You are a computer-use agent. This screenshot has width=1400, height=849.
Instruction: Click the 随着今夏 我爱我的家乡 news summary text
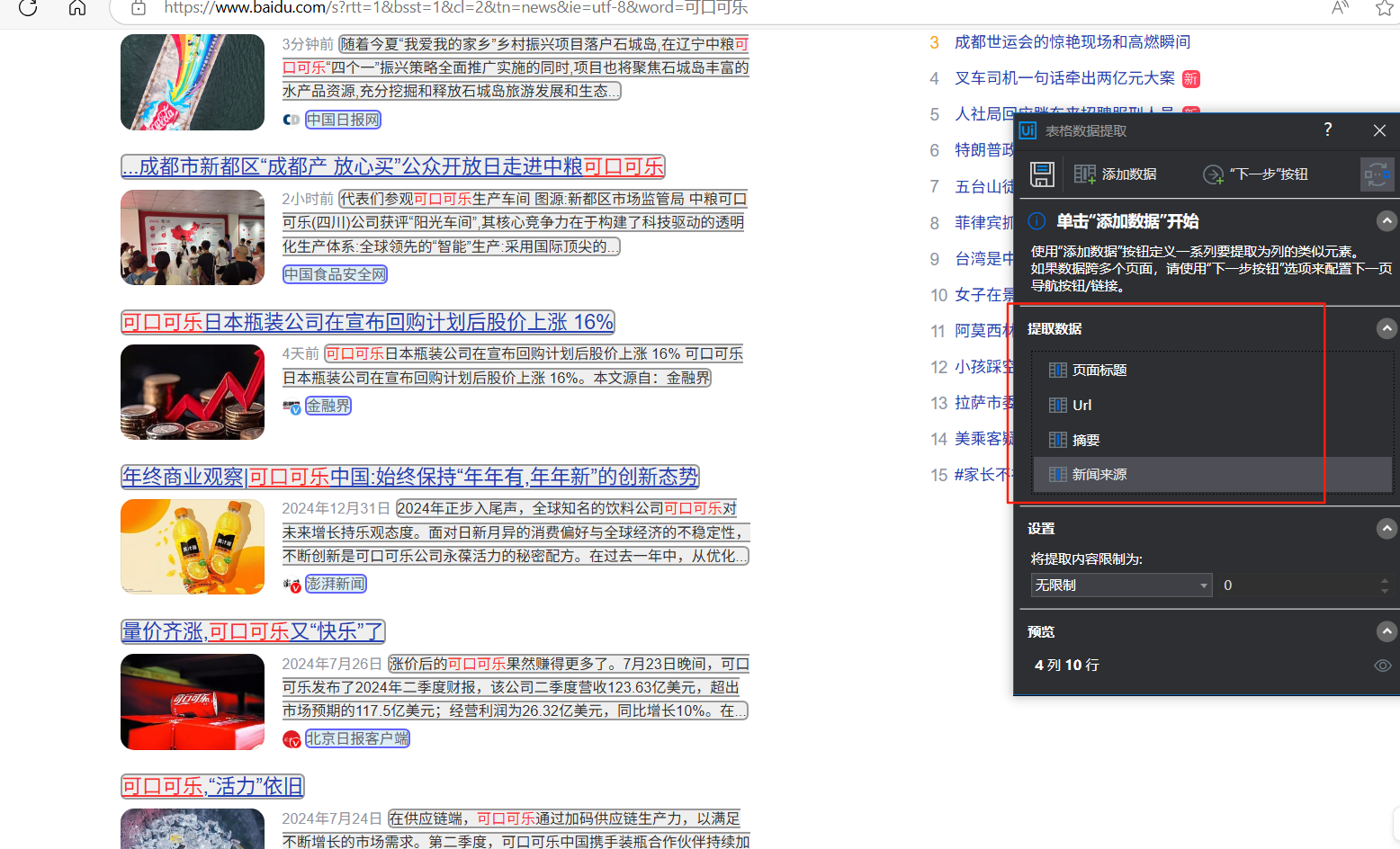point(516,67)
